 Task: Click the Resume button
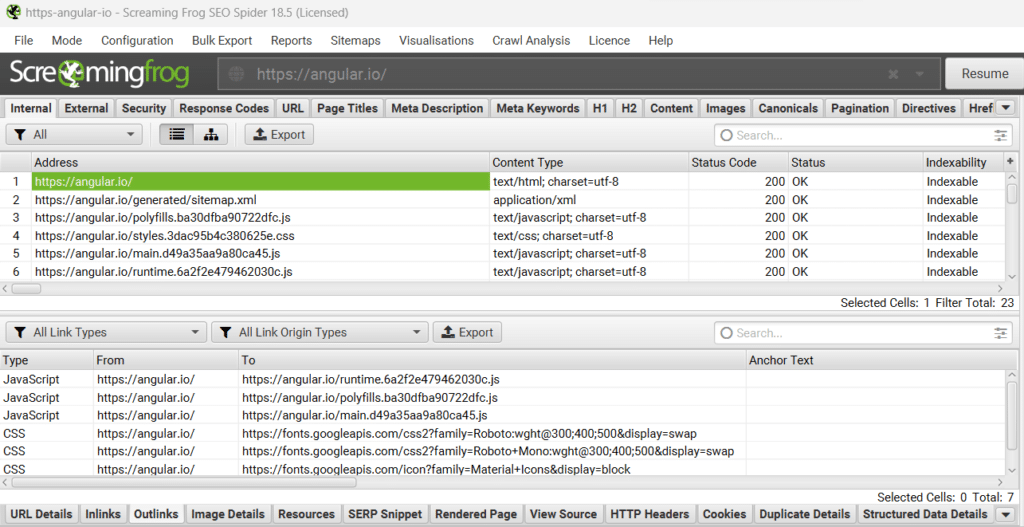[984, 74]
